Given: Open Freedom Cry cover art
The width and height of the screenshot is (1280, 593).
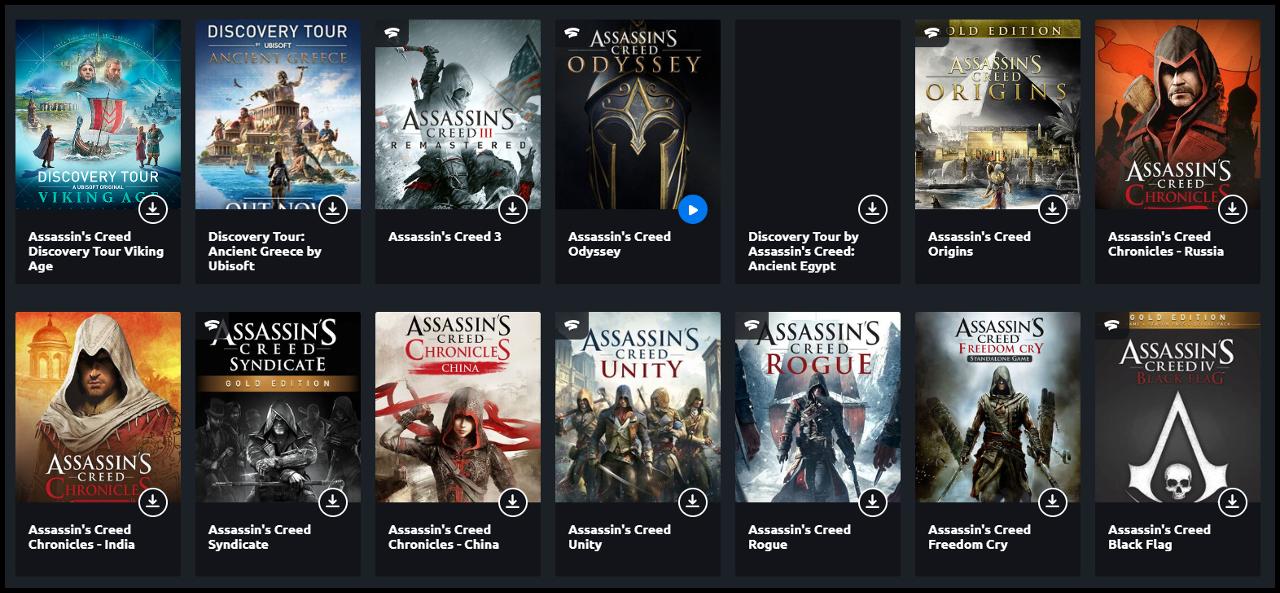Looking at the screenshot, I should pos(998,407).
